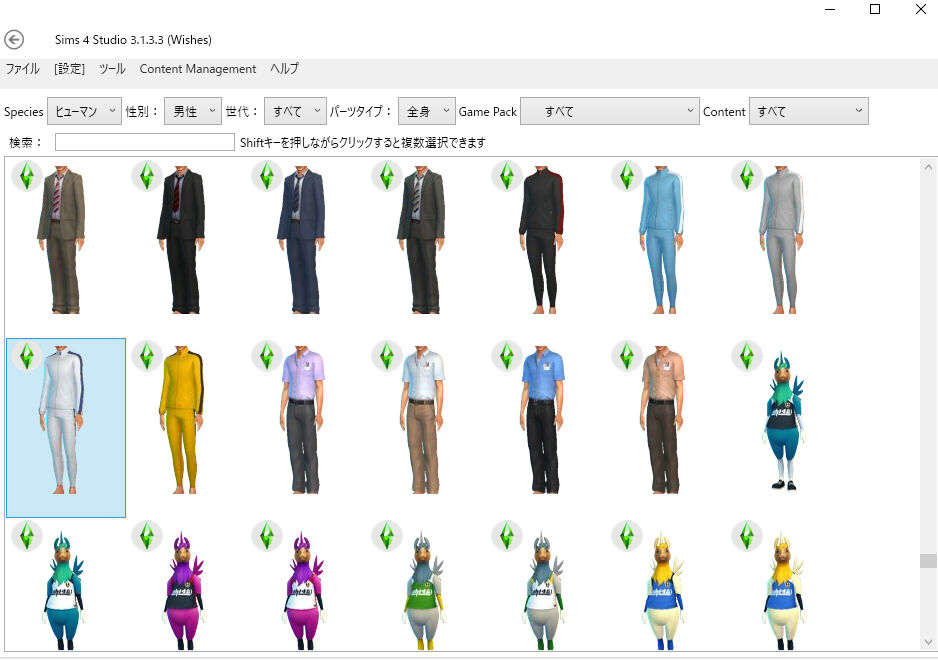
Task: Go back using the circular arrow icon
Action: pyautogui.click(x=14, y=40)
